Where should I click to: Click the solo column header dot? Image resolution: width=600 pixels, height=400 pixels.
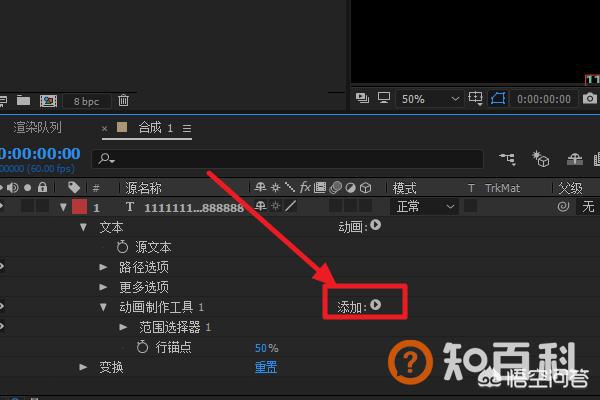click(x=28, y=188)
